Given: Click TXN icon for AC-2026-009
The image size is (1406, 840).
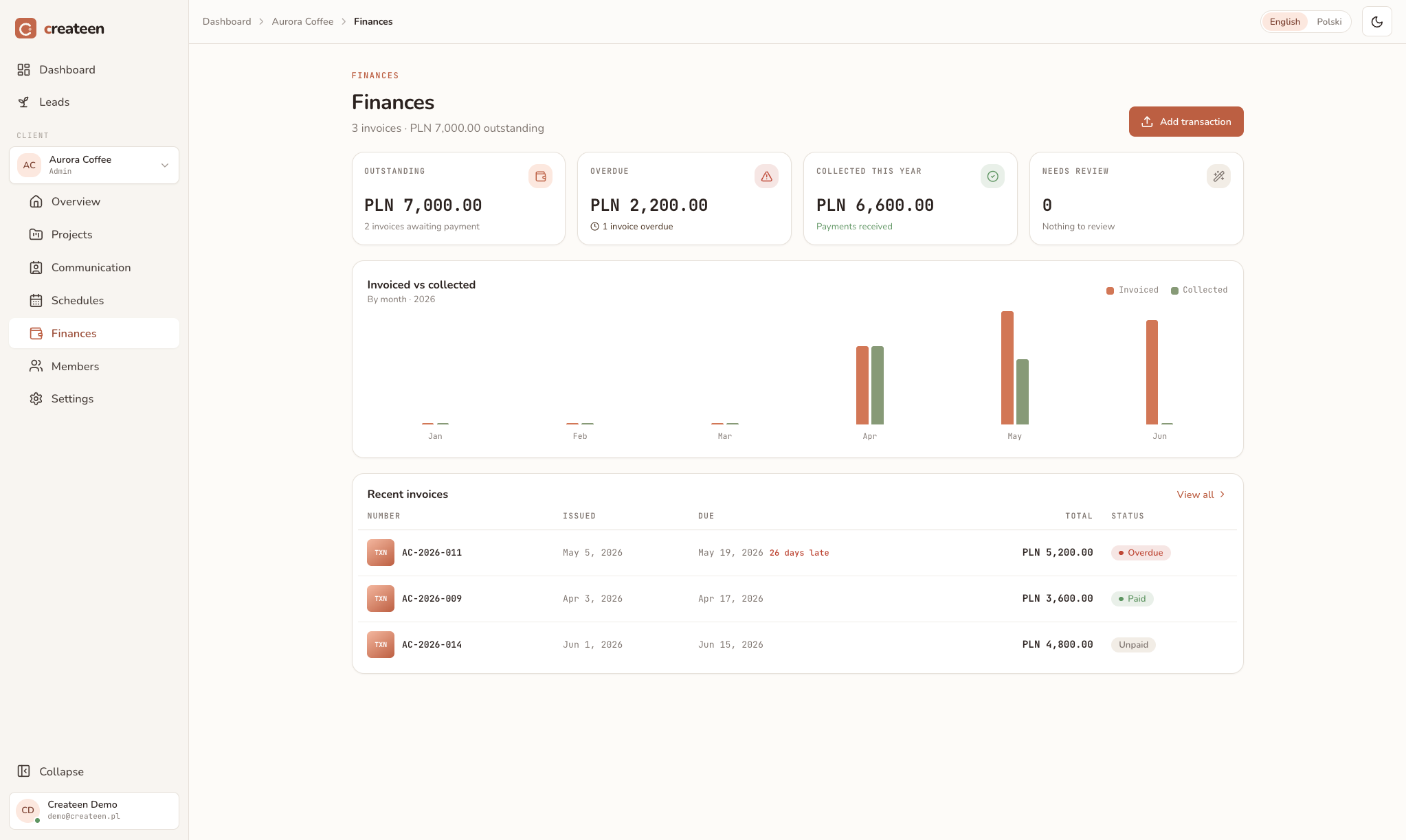Looking at the screenshot, I should (381, 599).
